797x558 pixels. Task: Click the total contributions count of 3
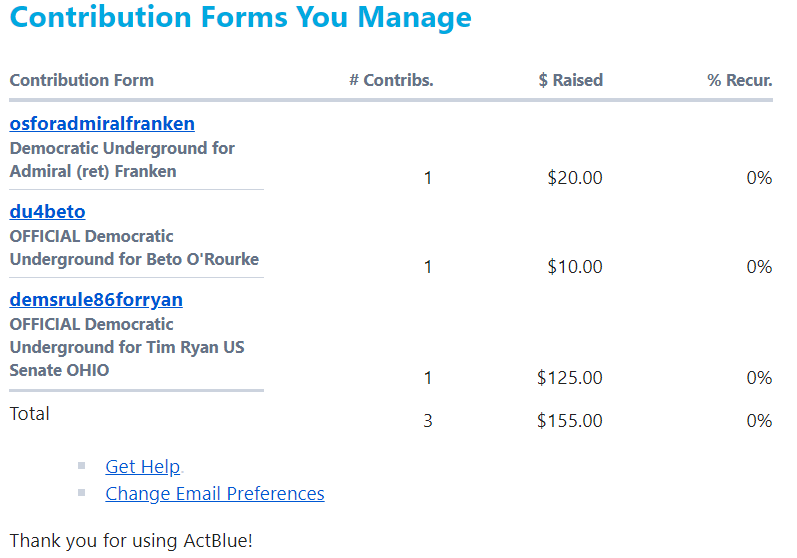428,421
